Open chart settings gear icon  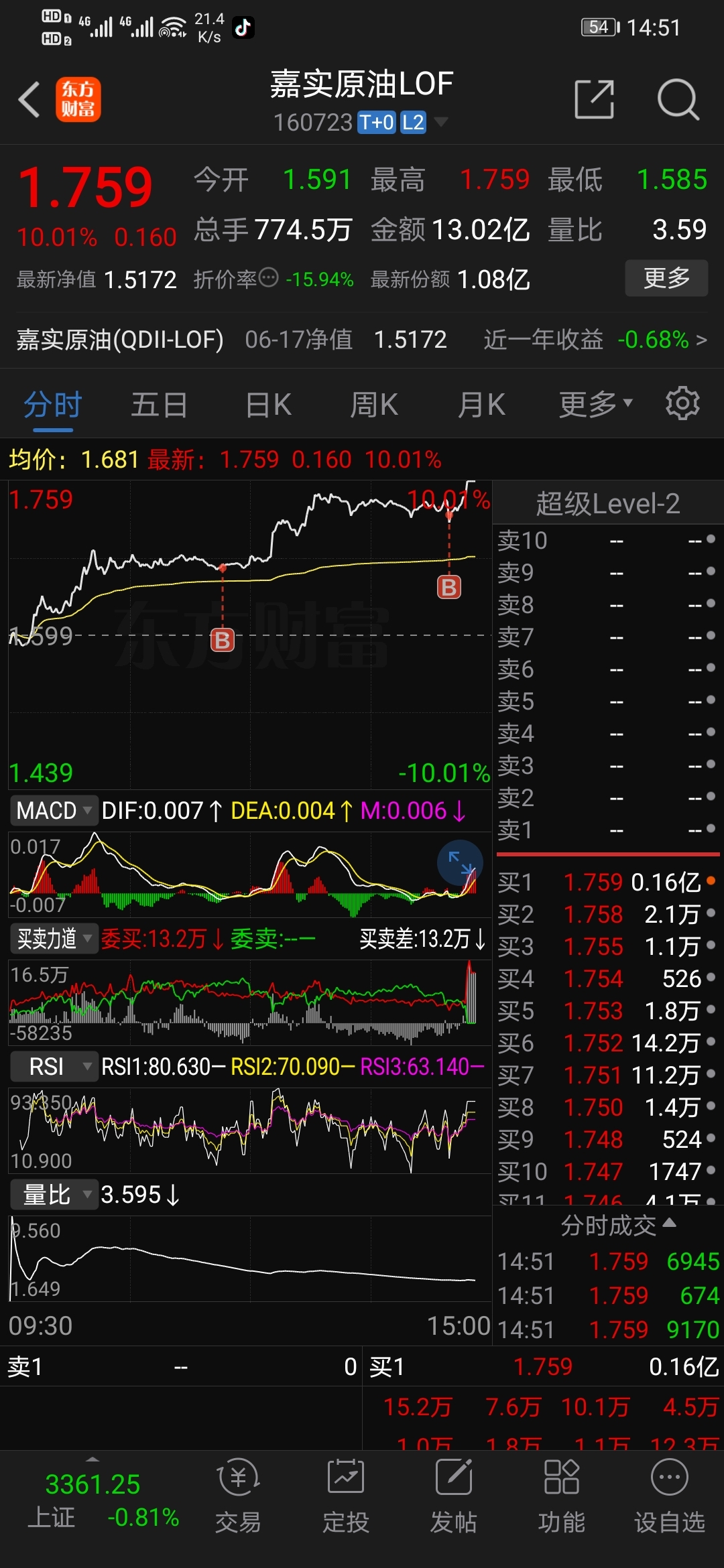point(682,403)
